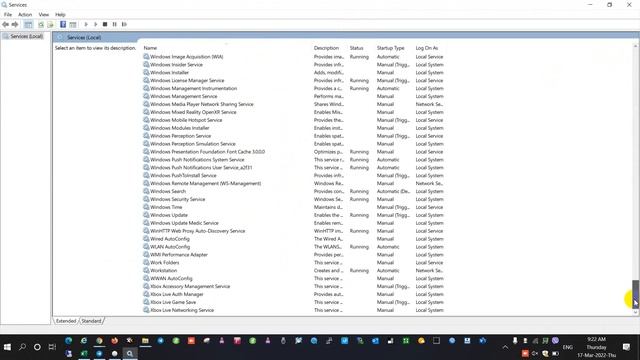This screenshot has width=640, height=360.
Task: Show hidden system tray icons chevron
Action: (505, 347)
